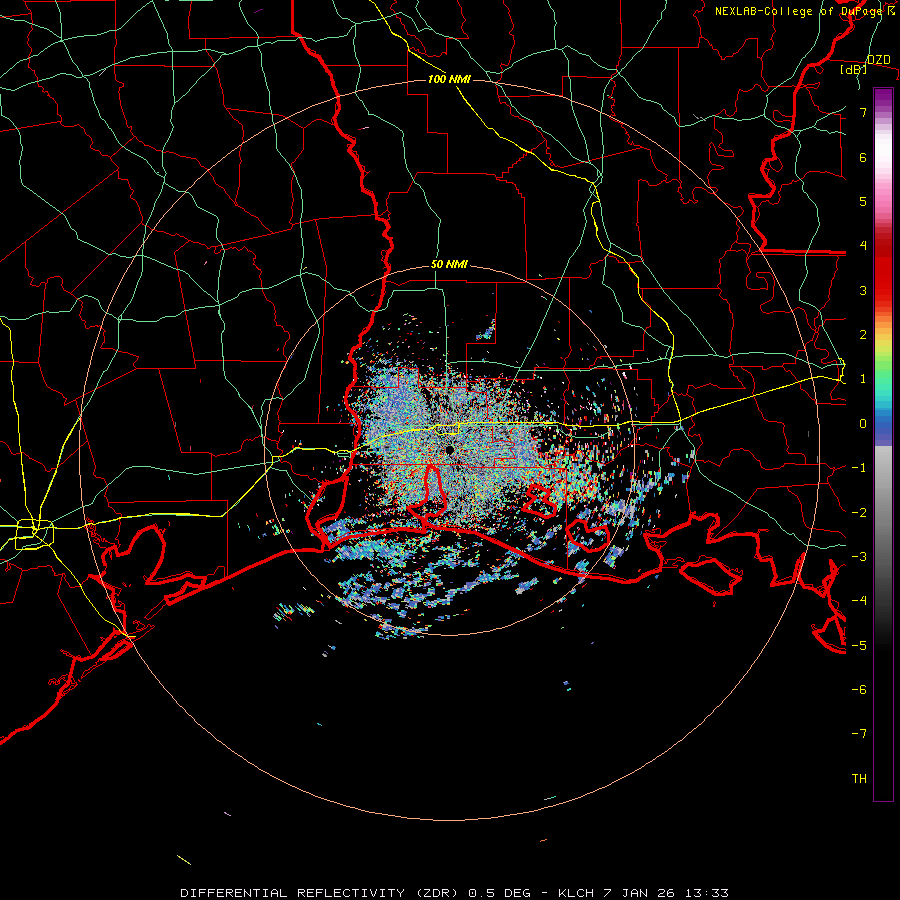Select the 0 value on color scale
Viewport: 900px width, 900px height.
863,424
